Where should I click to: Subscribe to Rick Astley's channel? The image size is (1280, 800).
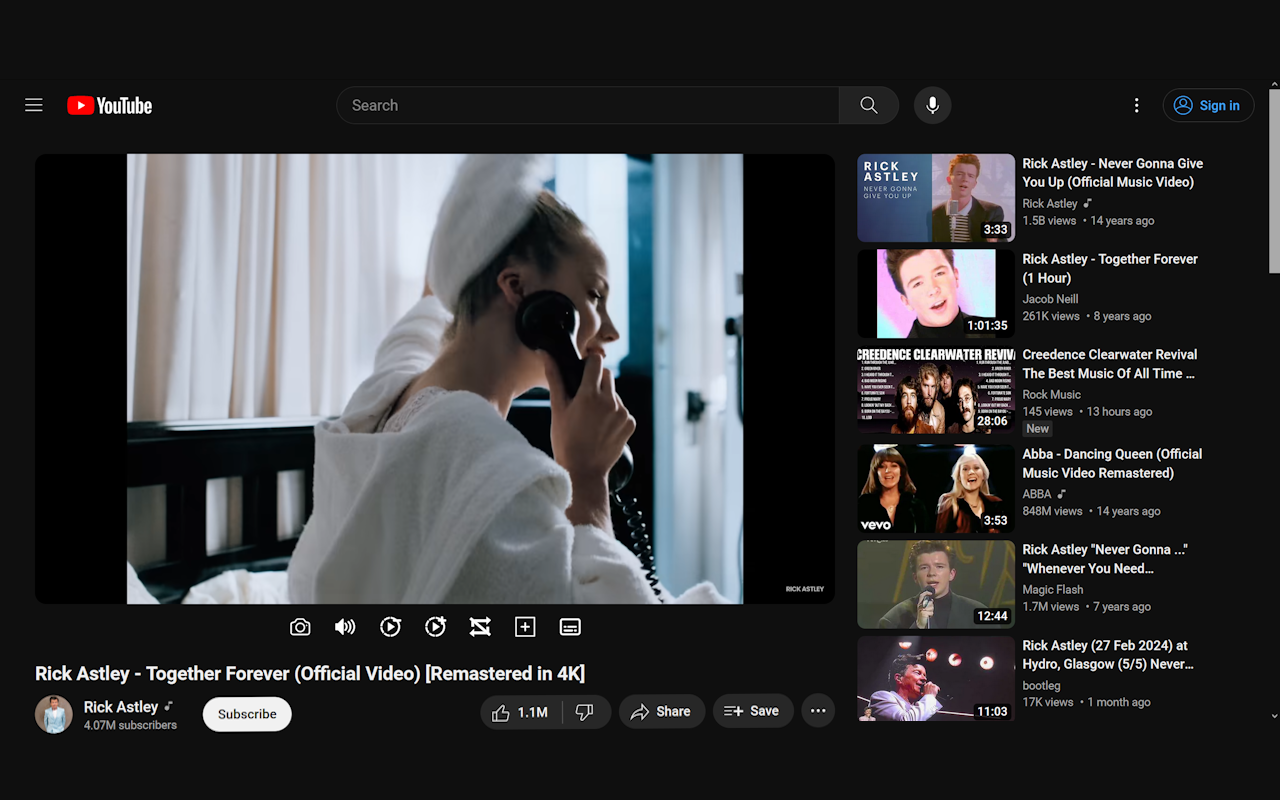point(246,714)
